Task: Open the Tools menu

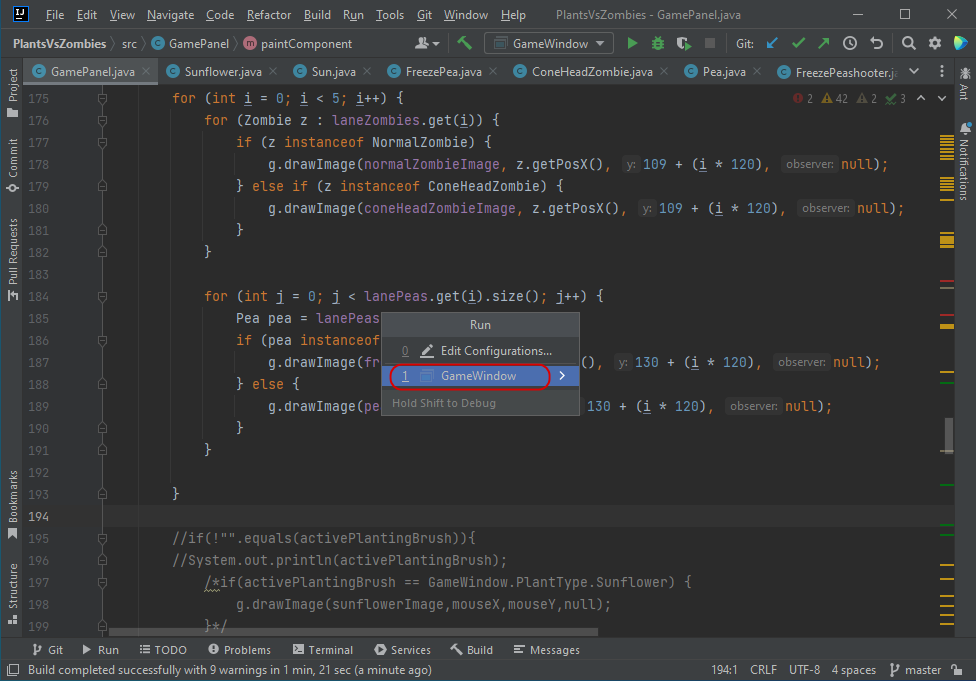Action: (x=390, y=14)
